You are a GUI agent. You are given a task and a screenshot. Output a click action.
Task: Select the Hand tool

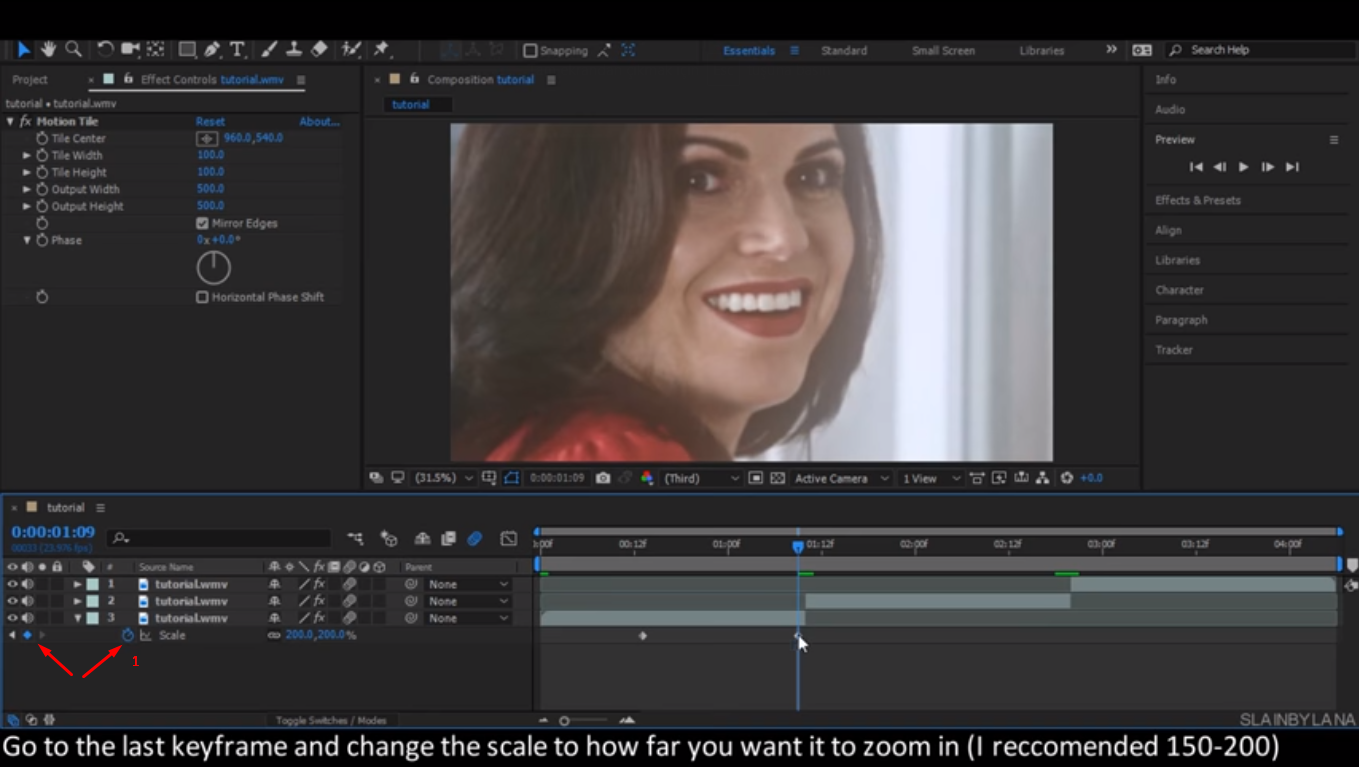[x=49, y=49]
